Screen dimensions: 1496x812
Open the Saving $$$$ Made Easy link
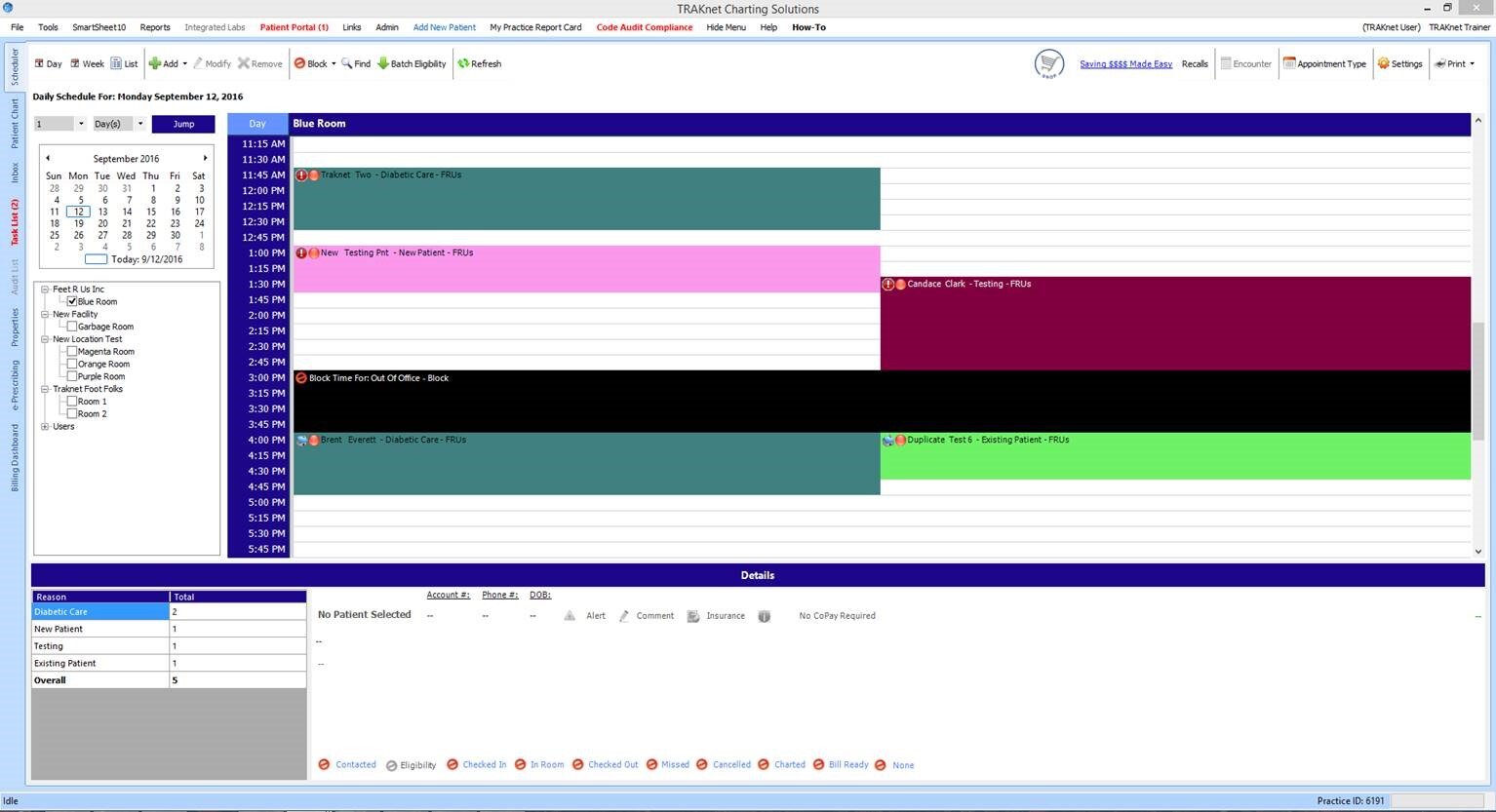click(1125, 64)
